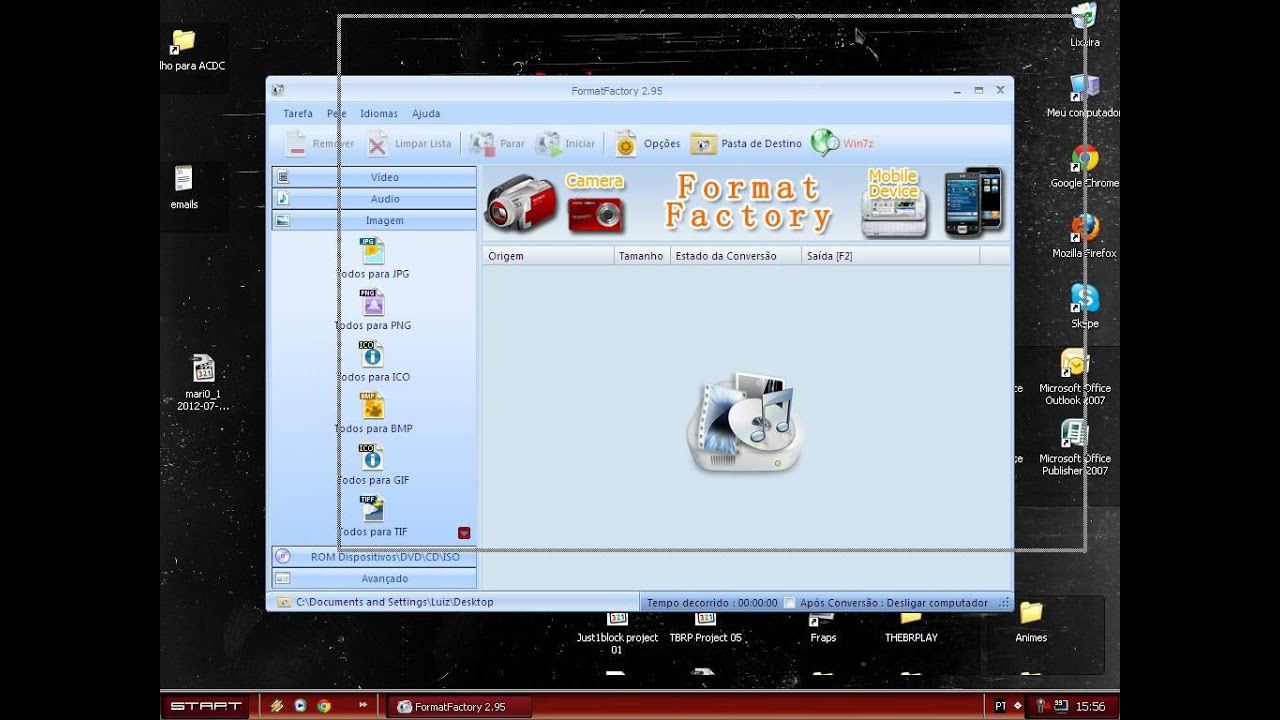Screen dimensions: 1280x720
Task: Click the Limpar Lista red X icon
Action: coord(377,144)
